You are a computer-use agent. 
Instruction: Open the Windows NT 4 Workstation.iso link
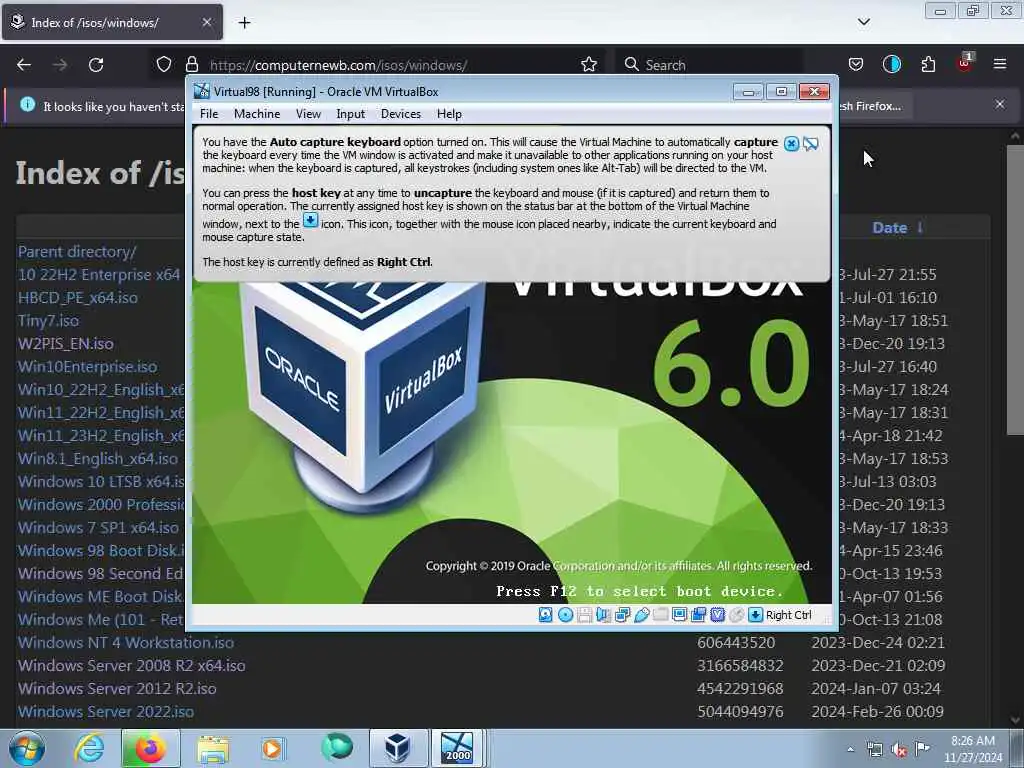point(125,643)
